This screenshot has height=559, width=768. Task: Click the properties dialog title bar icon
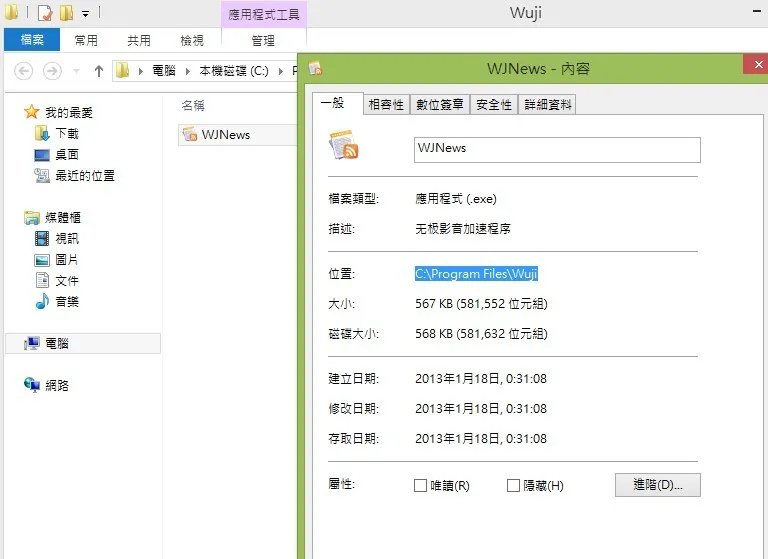(x=315, y=68)
